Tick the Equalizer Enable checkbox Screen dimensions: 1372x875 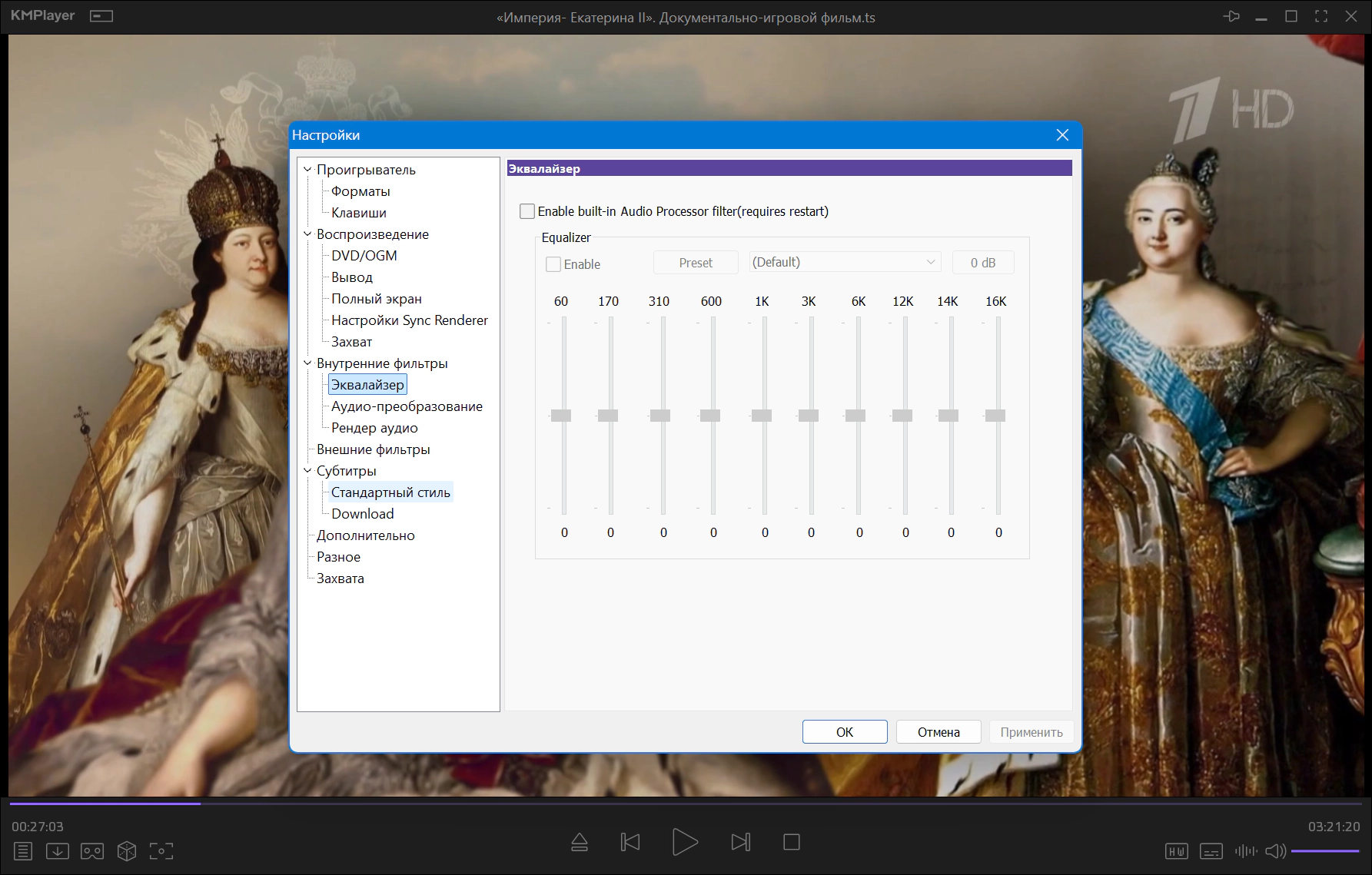pyautogui.click(x=553, y=264)
